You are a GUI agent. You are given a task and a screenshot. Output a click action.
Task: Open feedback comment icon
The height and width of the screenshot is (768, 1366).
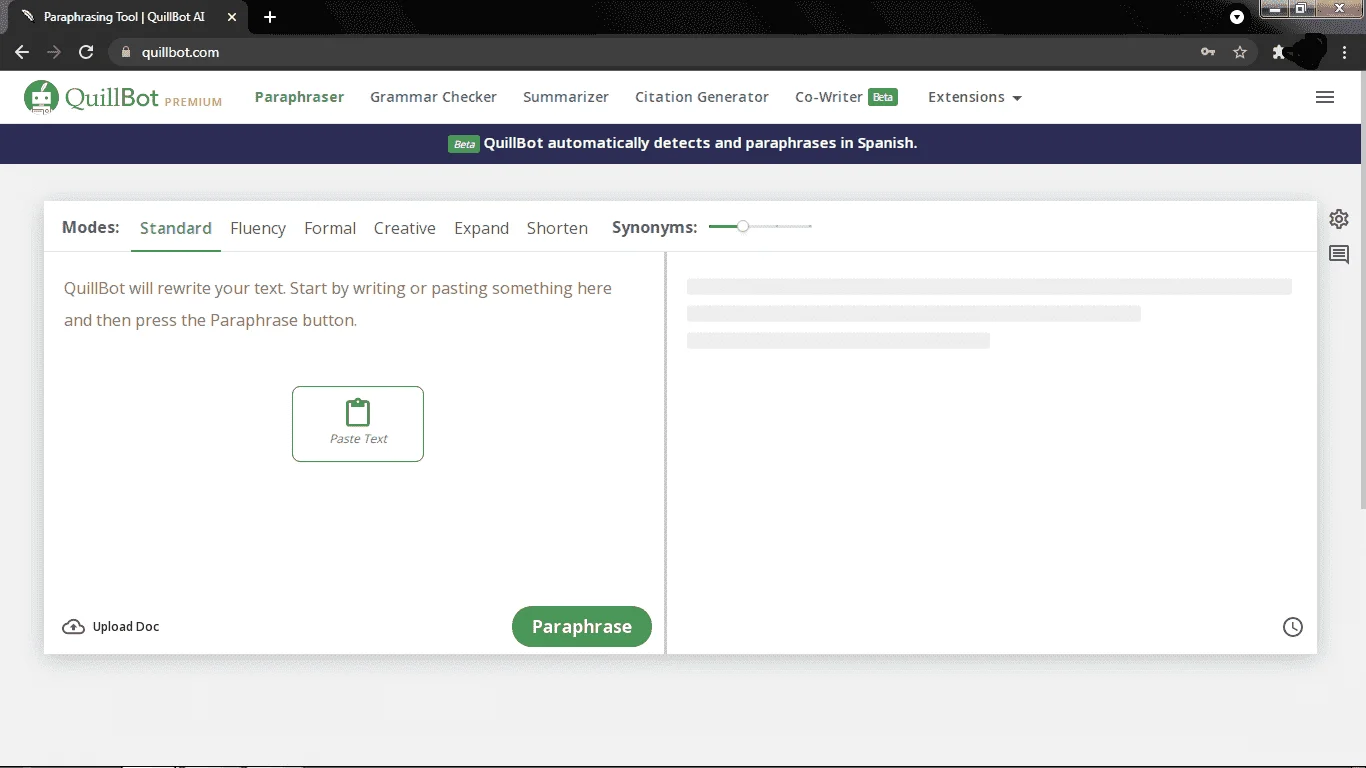pos(1339,254)
